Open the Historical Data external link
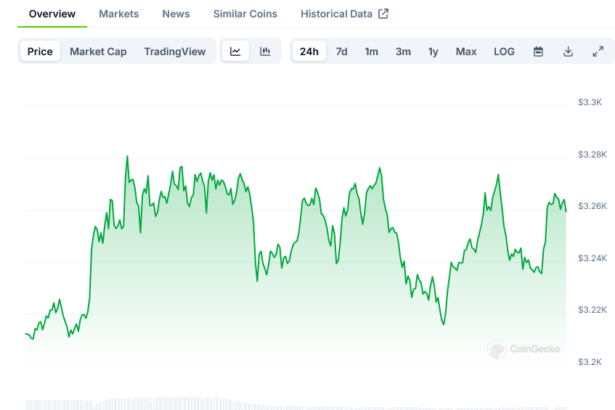Viewport: 615px width, 410px height. [336, 14]
